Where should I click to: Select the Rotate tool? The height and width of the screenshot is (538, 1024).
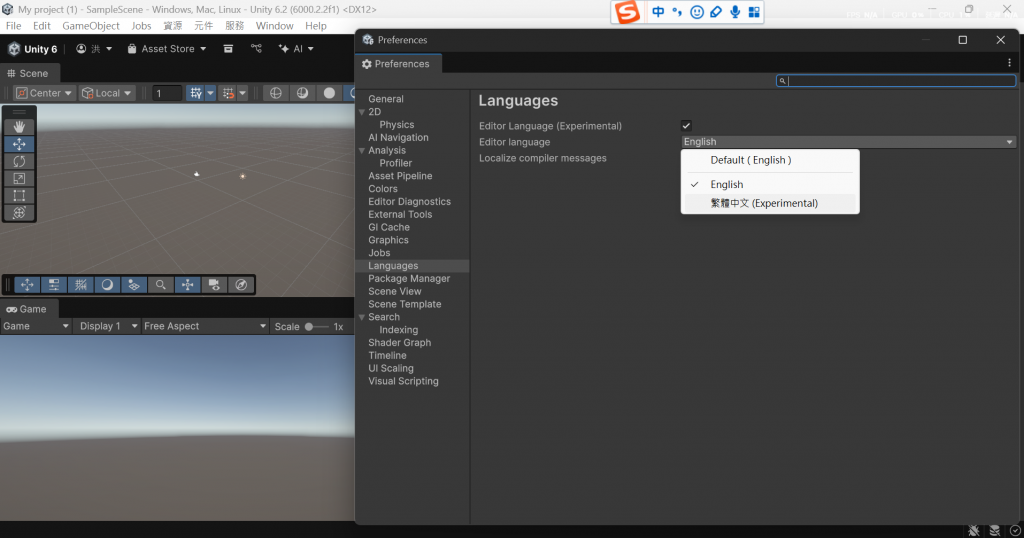[19, 161]
